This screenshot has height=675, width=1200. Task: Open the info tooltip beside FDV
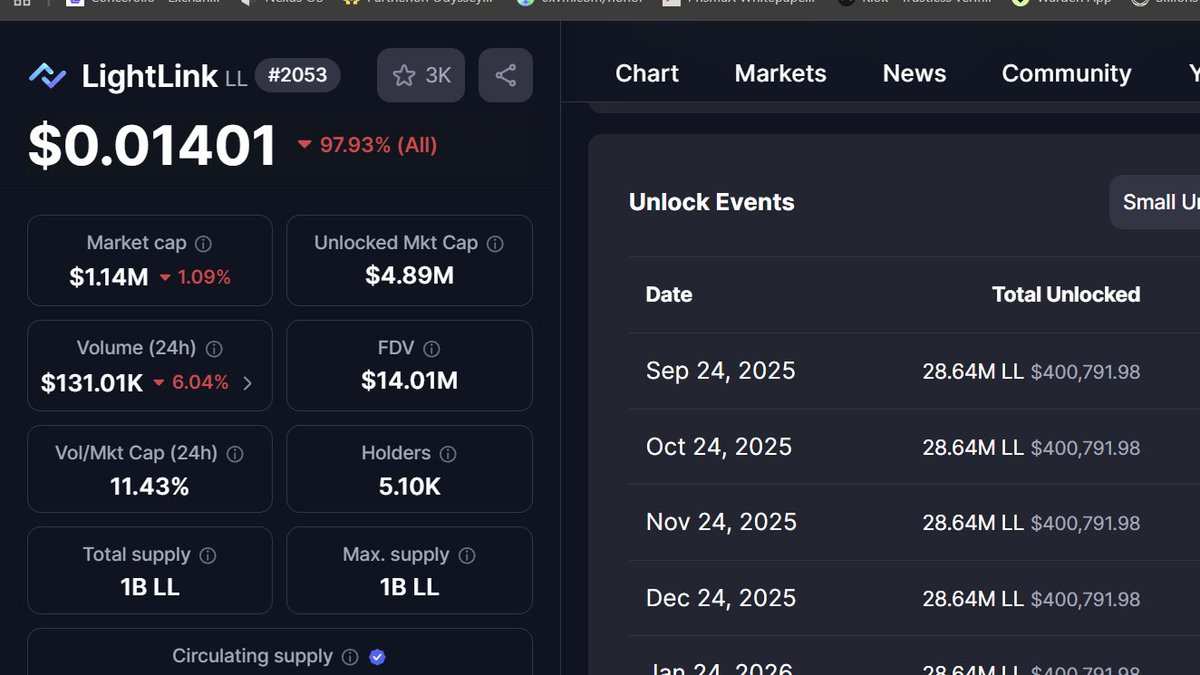pos(432,348)
